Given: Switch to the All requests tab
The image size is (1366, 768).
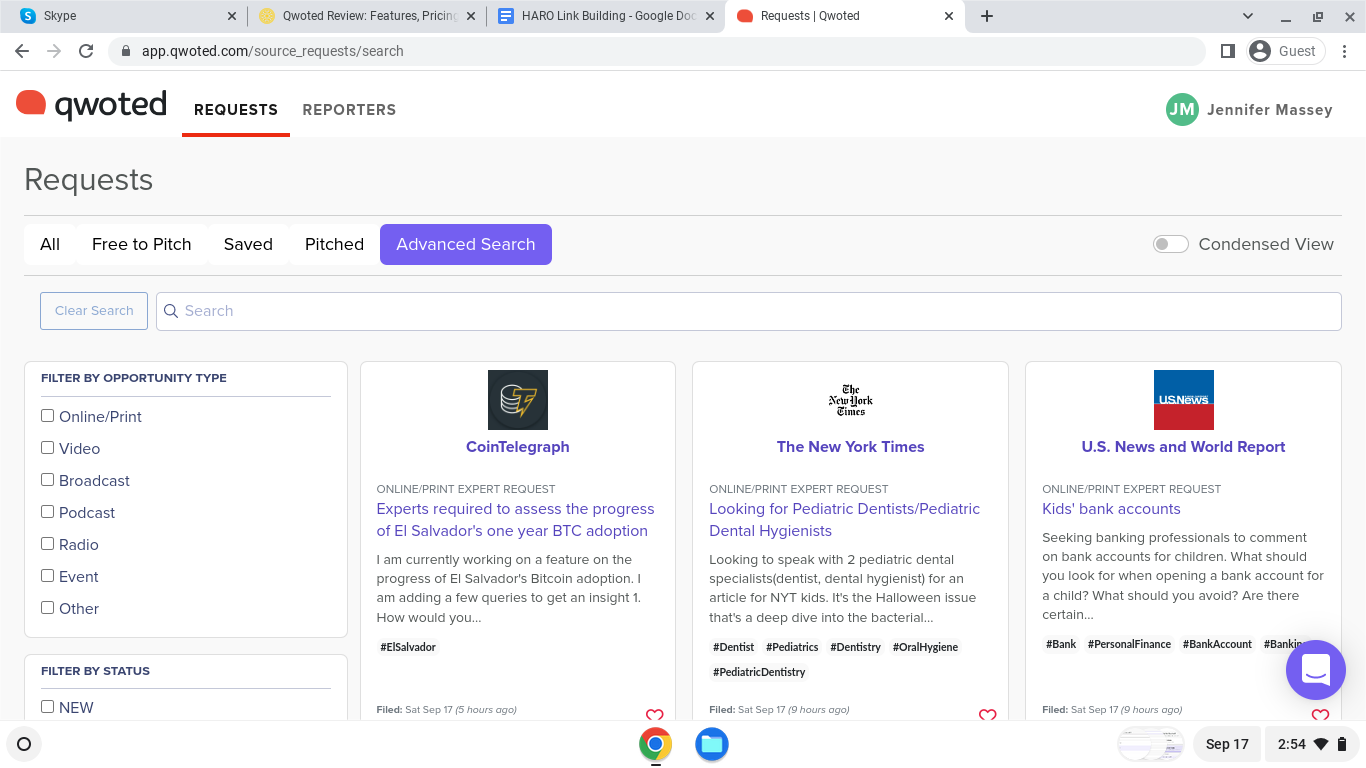Looking at the screenshot, I should (50, 244).
